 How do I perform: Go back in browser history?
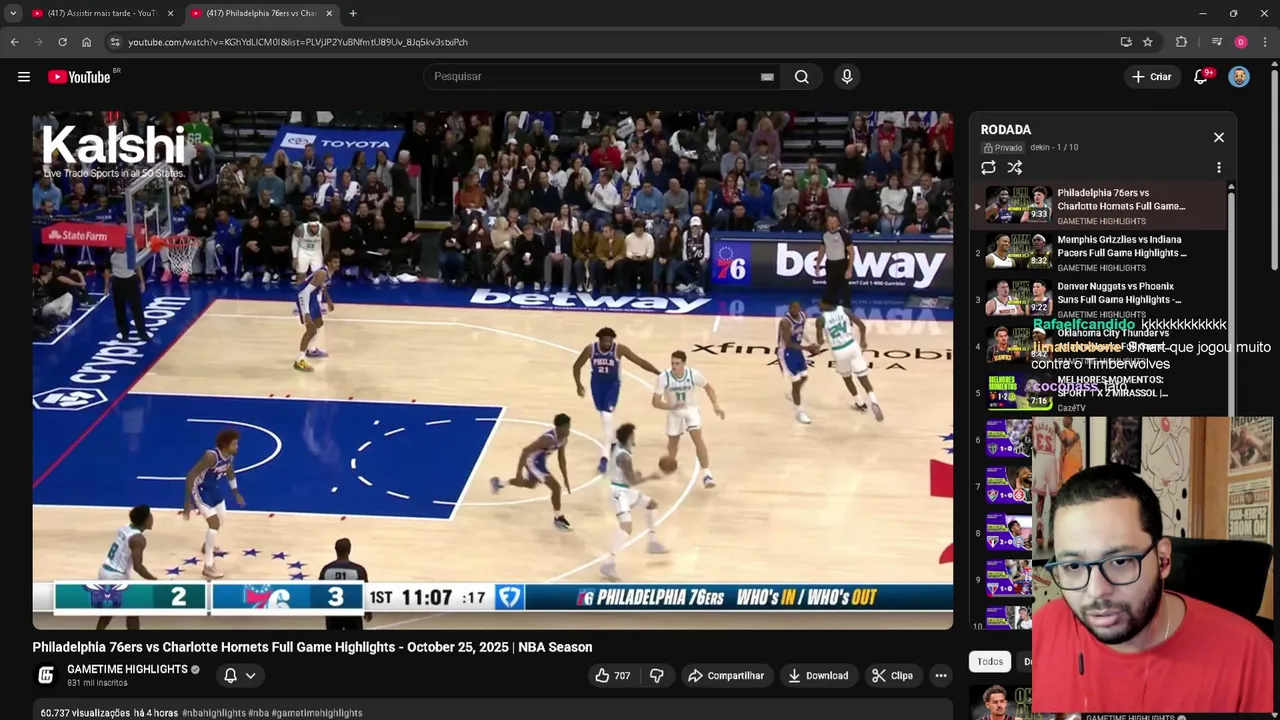click(14, 42)
